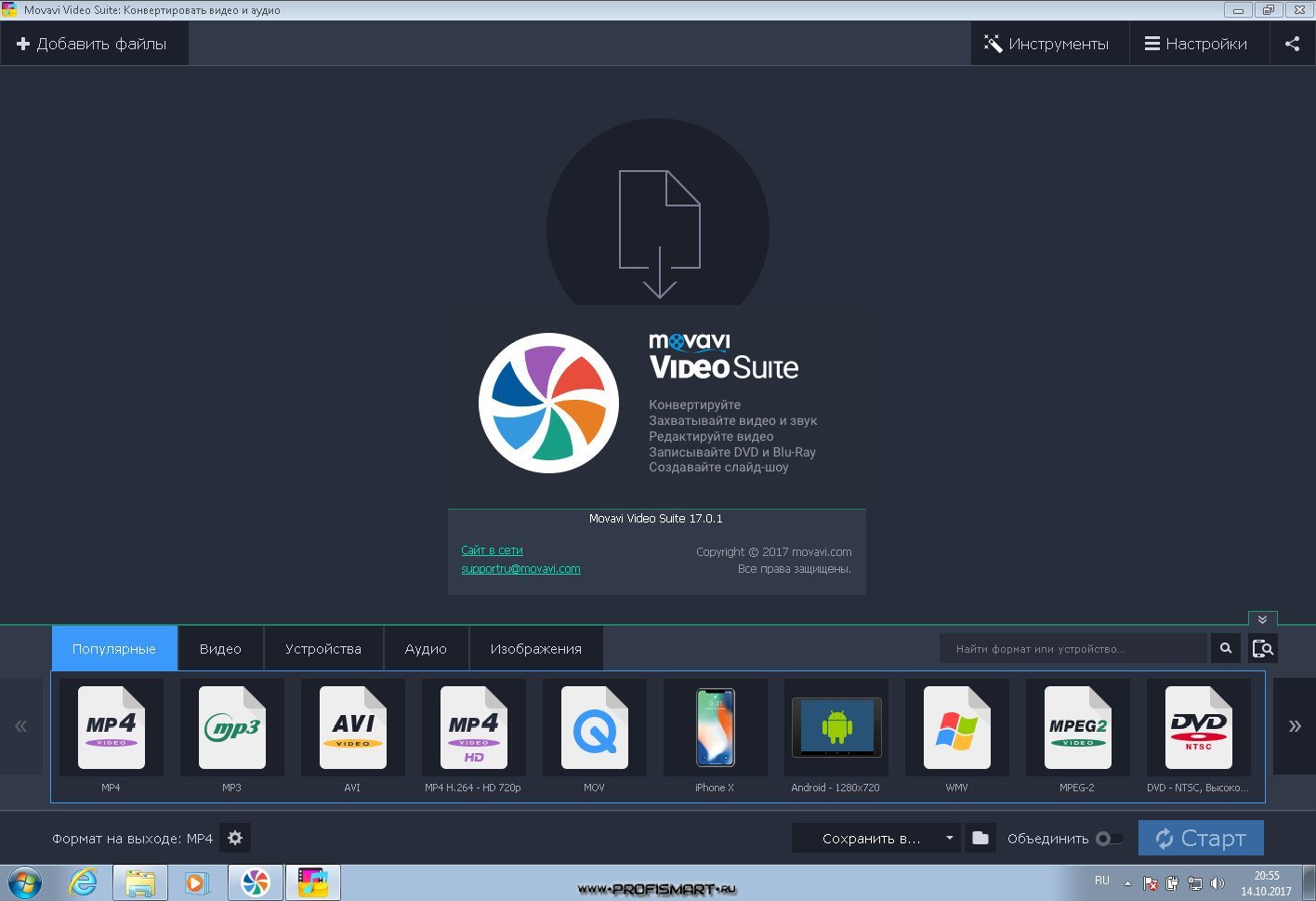This screenshot has height=901, width=1316.
Task: Click the RU language indicator
Action: pos(1102,880)
